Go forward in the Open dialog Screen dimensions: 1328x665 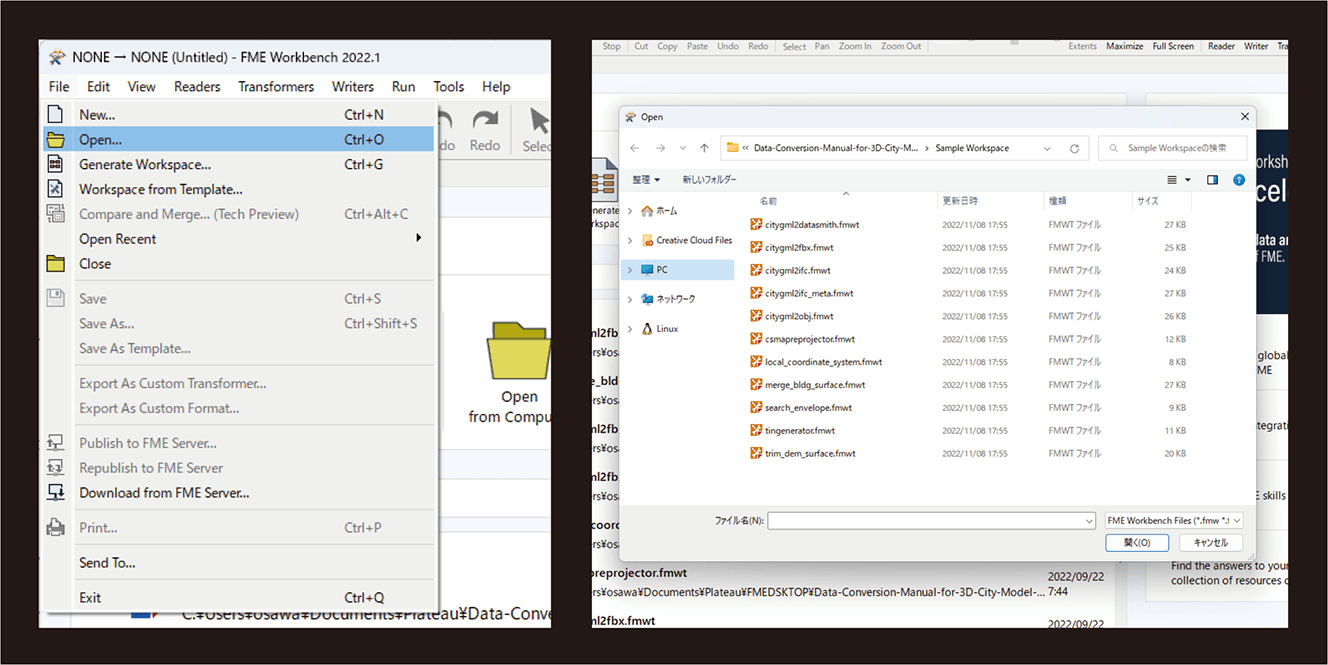660,148
